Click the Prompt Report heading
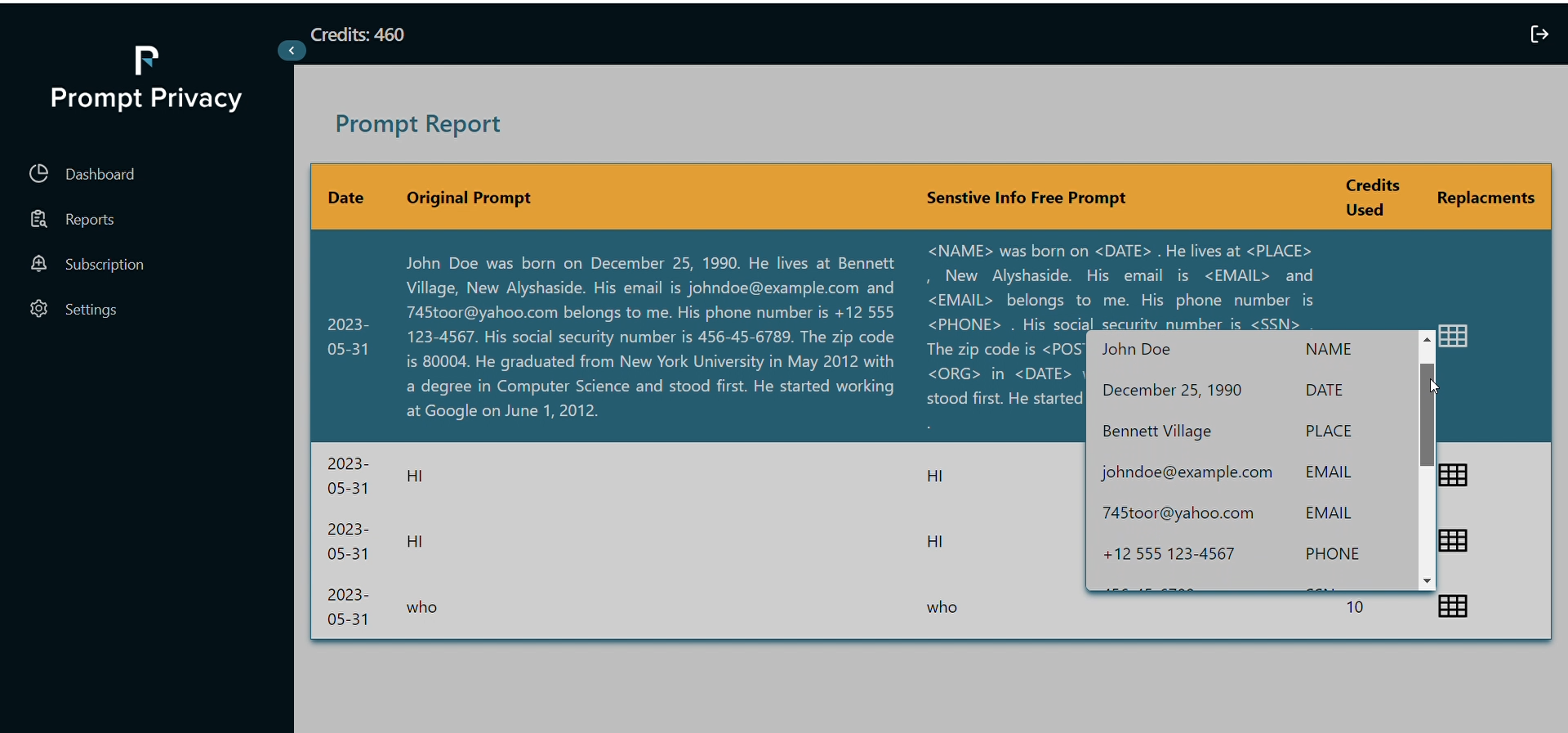 click(418, 124)
